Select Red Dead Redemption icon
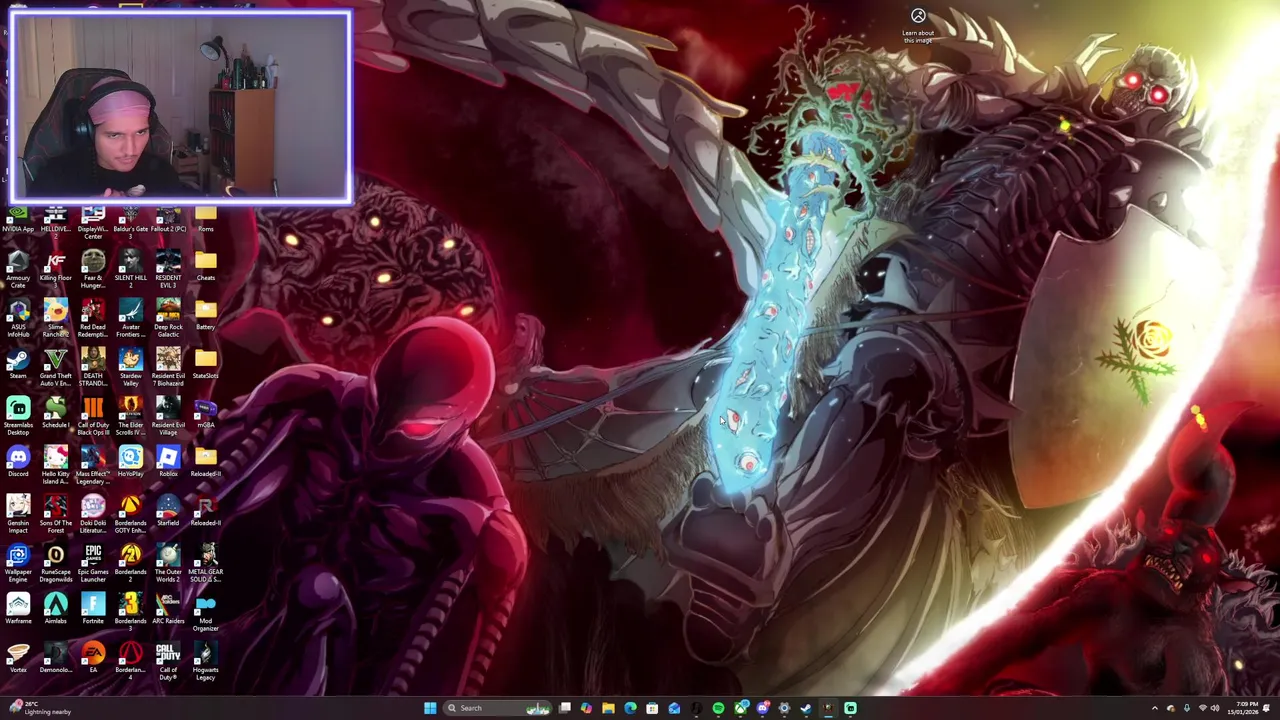The width and height of the screenshot is (1280, 720). pos(93,318)
